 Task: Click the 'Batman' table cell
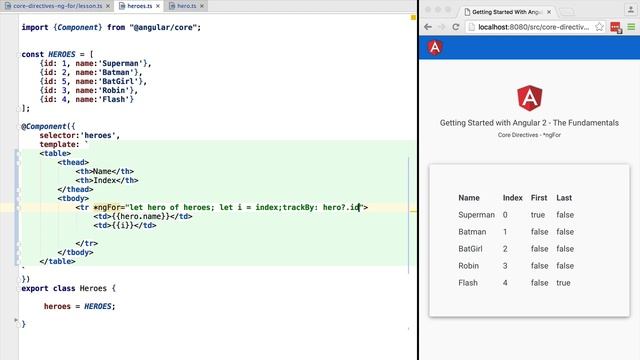click(472, 232)
